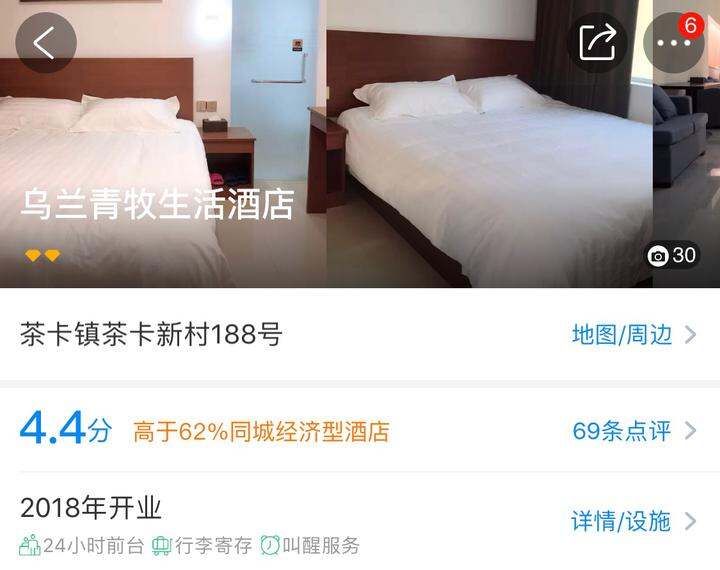View the 69条点评 reviews link
This screenshot has height=570, width=720.
622,431
